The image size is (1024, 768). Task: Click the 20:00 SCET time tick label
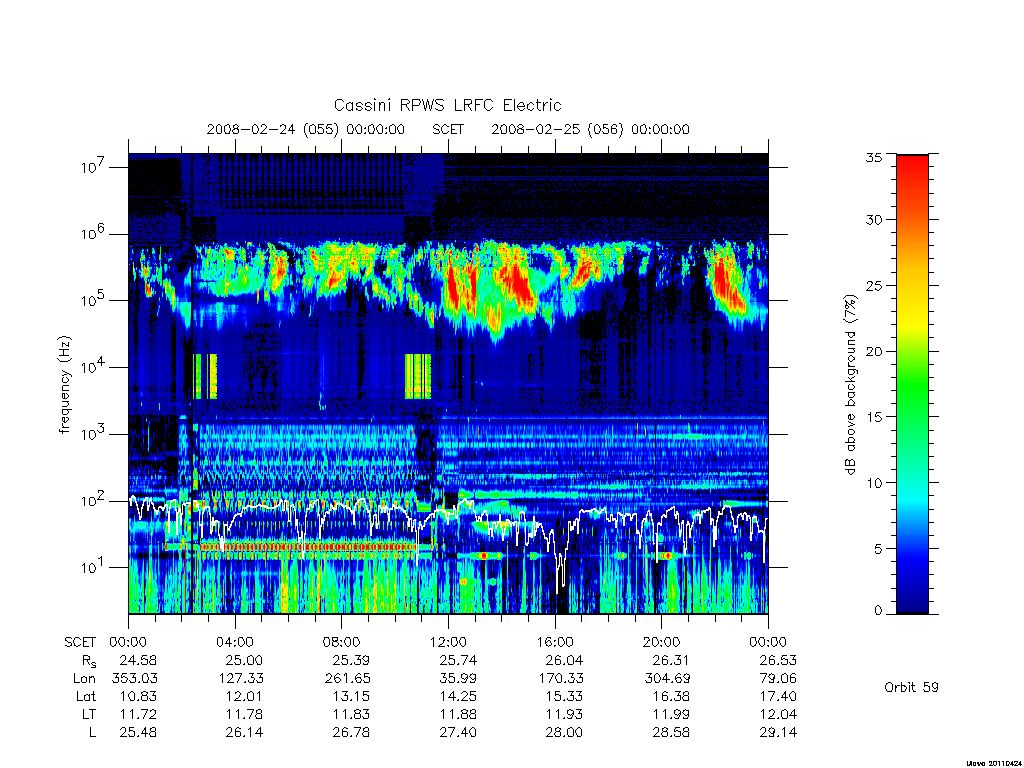[662, 642]
